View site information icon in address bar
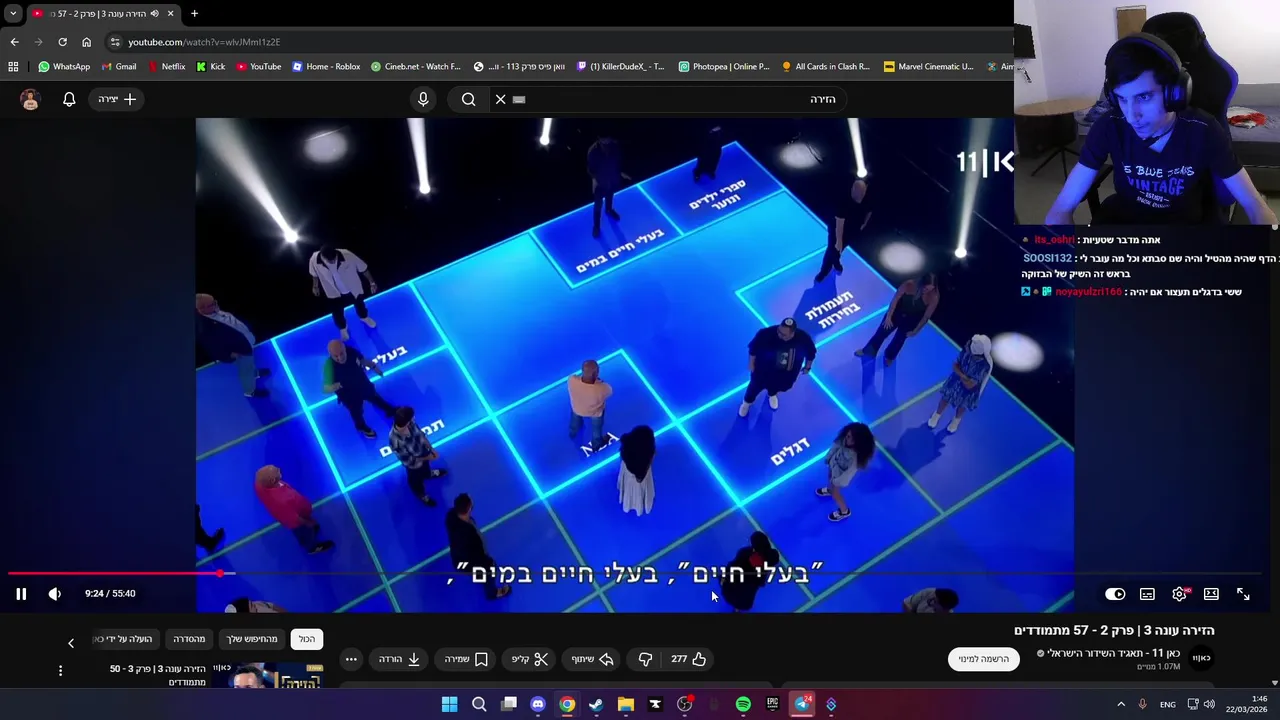Screen dimensions: 1280x720 pos(115,42)
